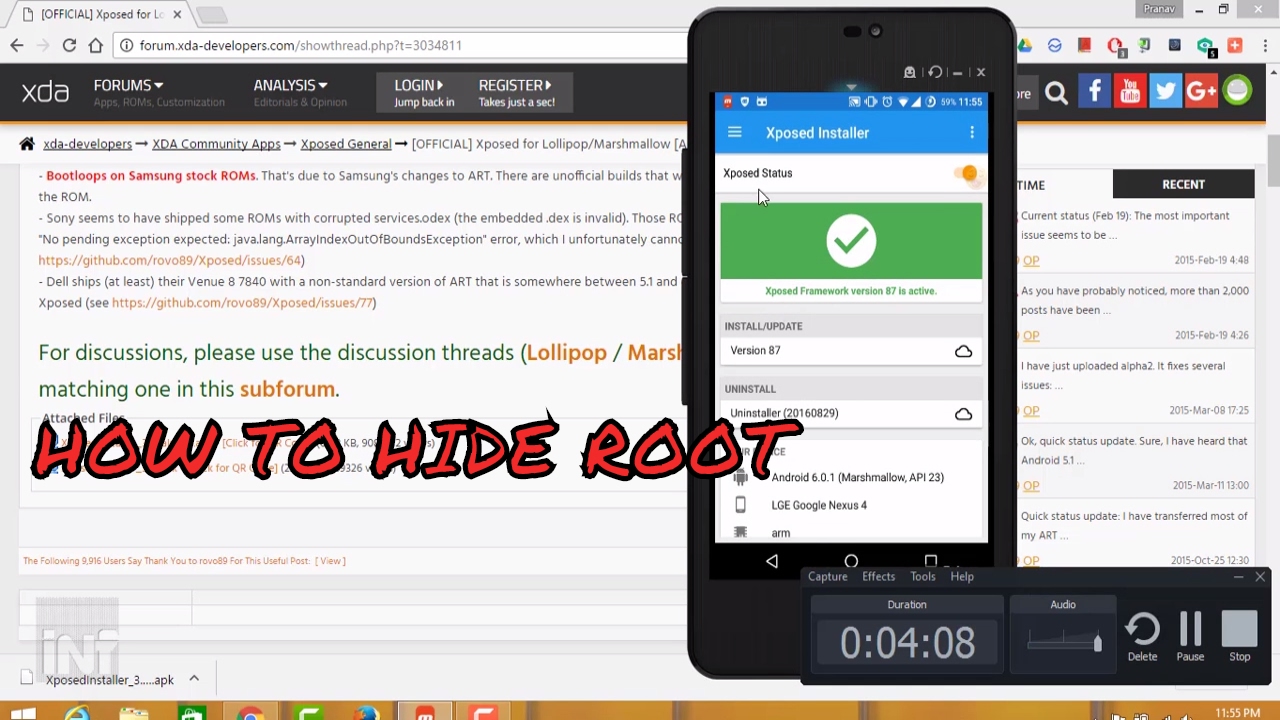Click LOGIN Jump back in
Screen dimensions: 1280x720
click(x=423, y=93)
